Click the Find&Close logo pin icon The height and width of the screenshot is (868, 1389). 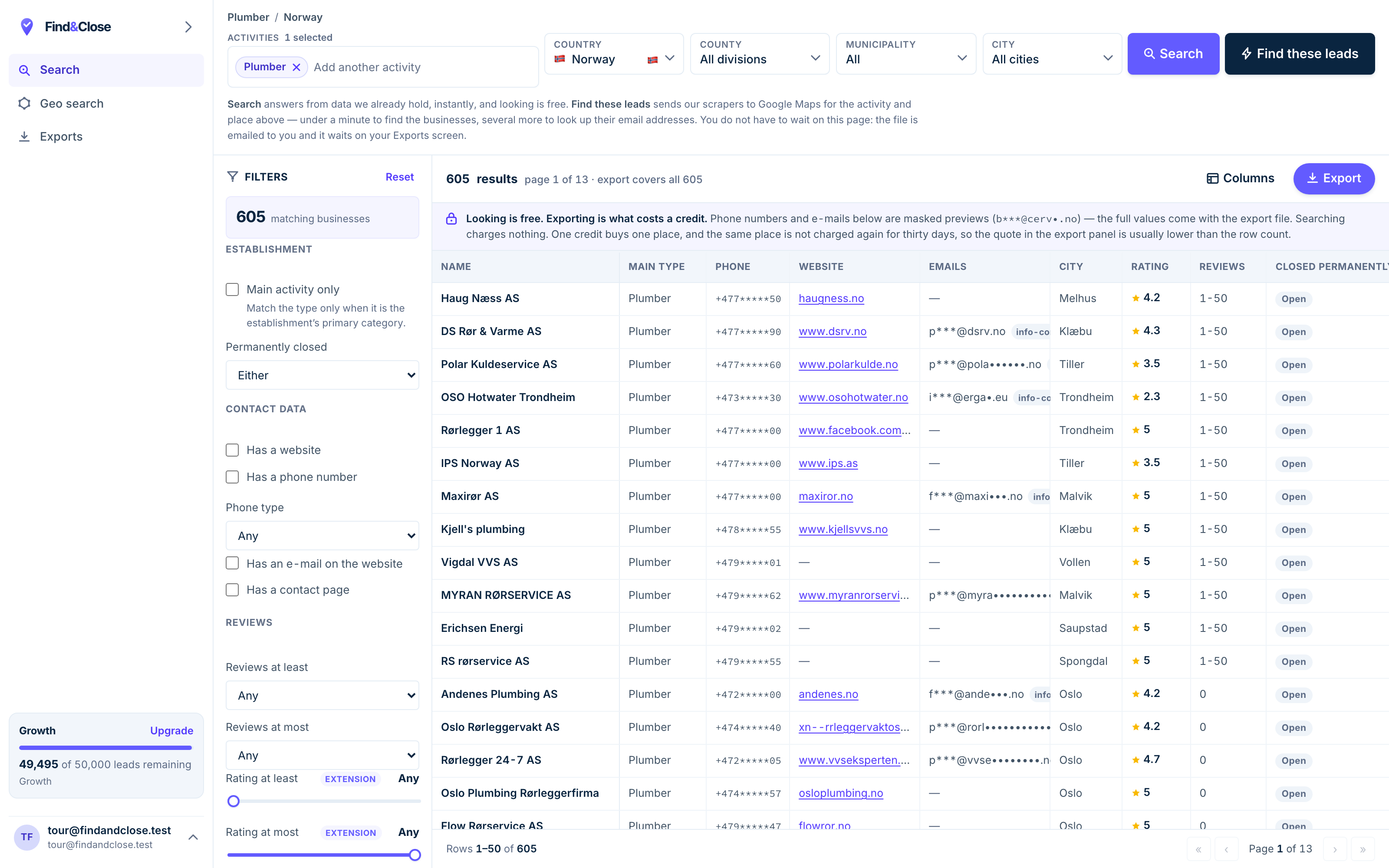26,26
